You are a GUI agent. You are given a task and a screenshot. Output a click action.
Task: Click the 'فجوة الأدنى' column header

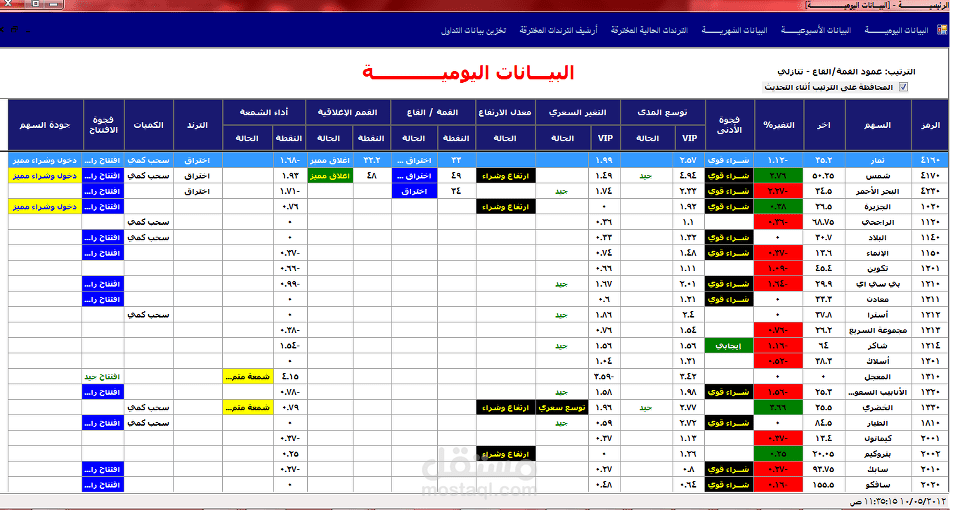click(729, 125)
